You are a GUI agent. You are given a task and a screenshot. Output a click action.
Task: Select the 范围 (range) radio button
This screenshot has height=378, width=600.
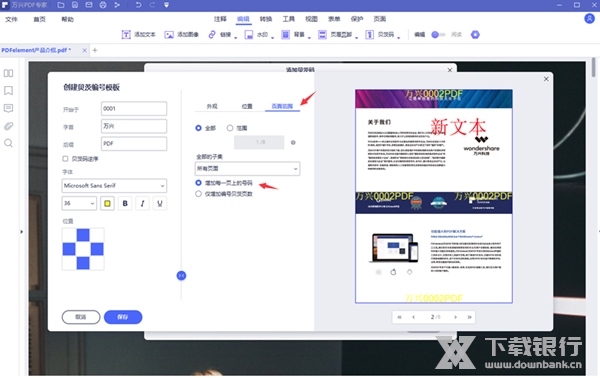230,128
